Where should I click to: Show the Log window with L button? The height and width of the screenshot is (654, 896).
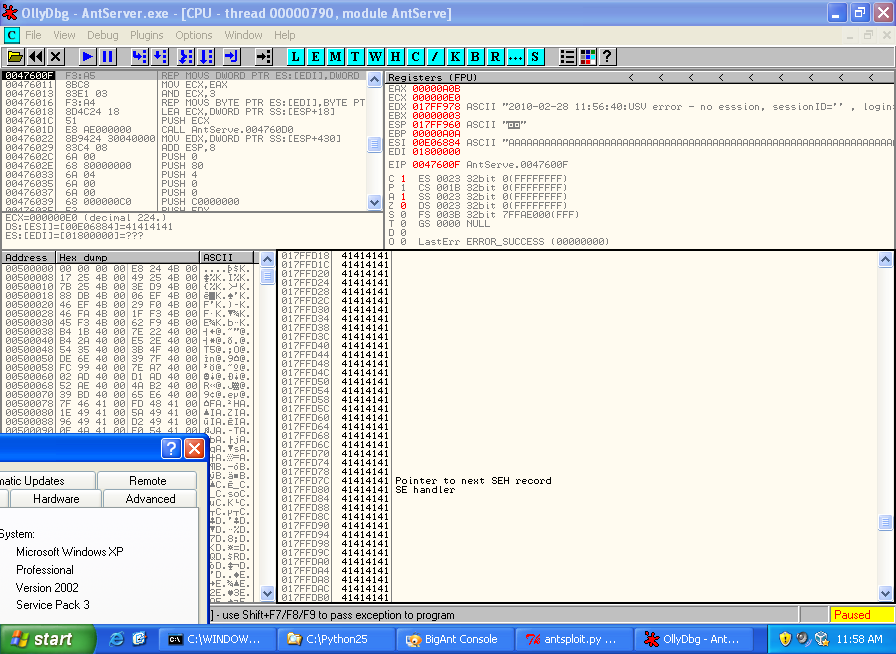(x=295, y=57)
